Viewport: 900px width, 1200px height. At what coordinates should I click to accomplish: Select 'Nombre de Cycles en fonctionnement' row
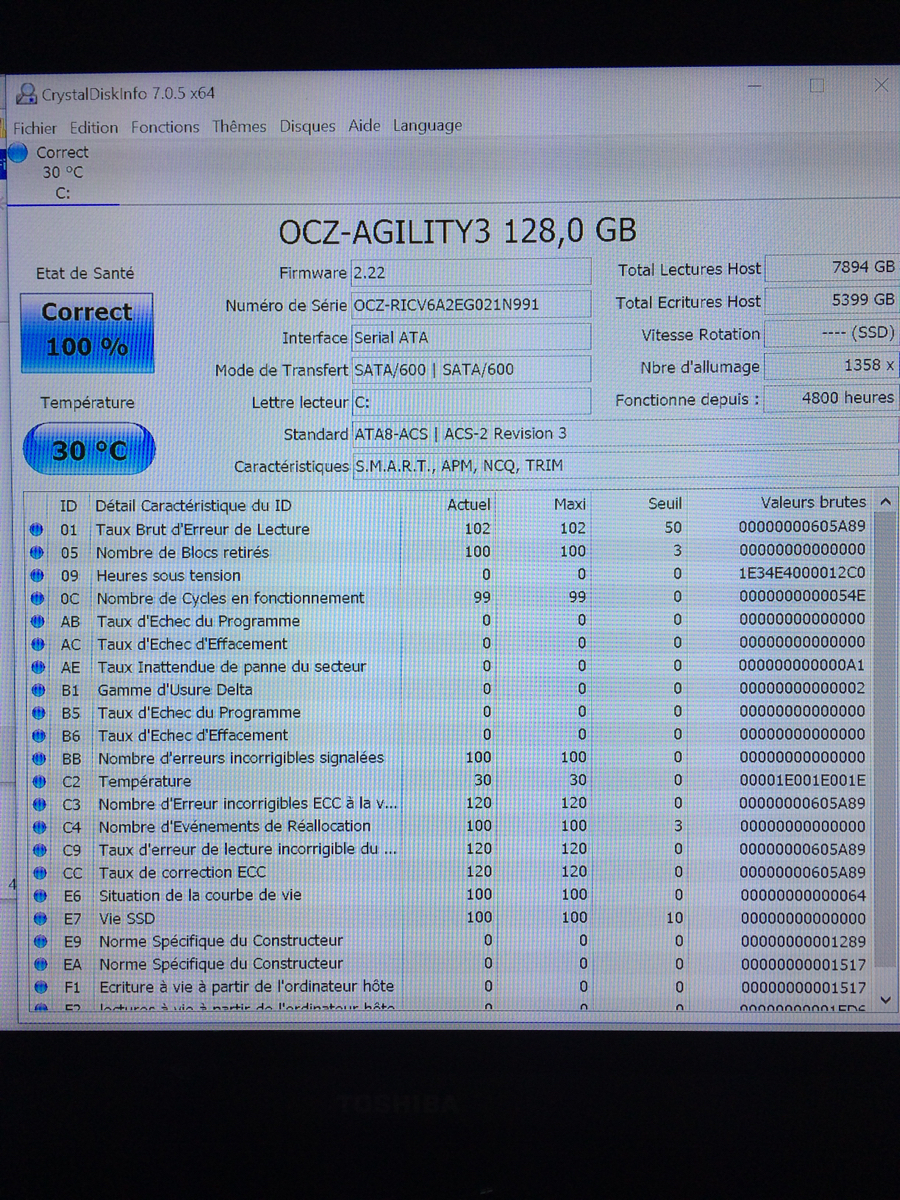[x=450, y=598]
